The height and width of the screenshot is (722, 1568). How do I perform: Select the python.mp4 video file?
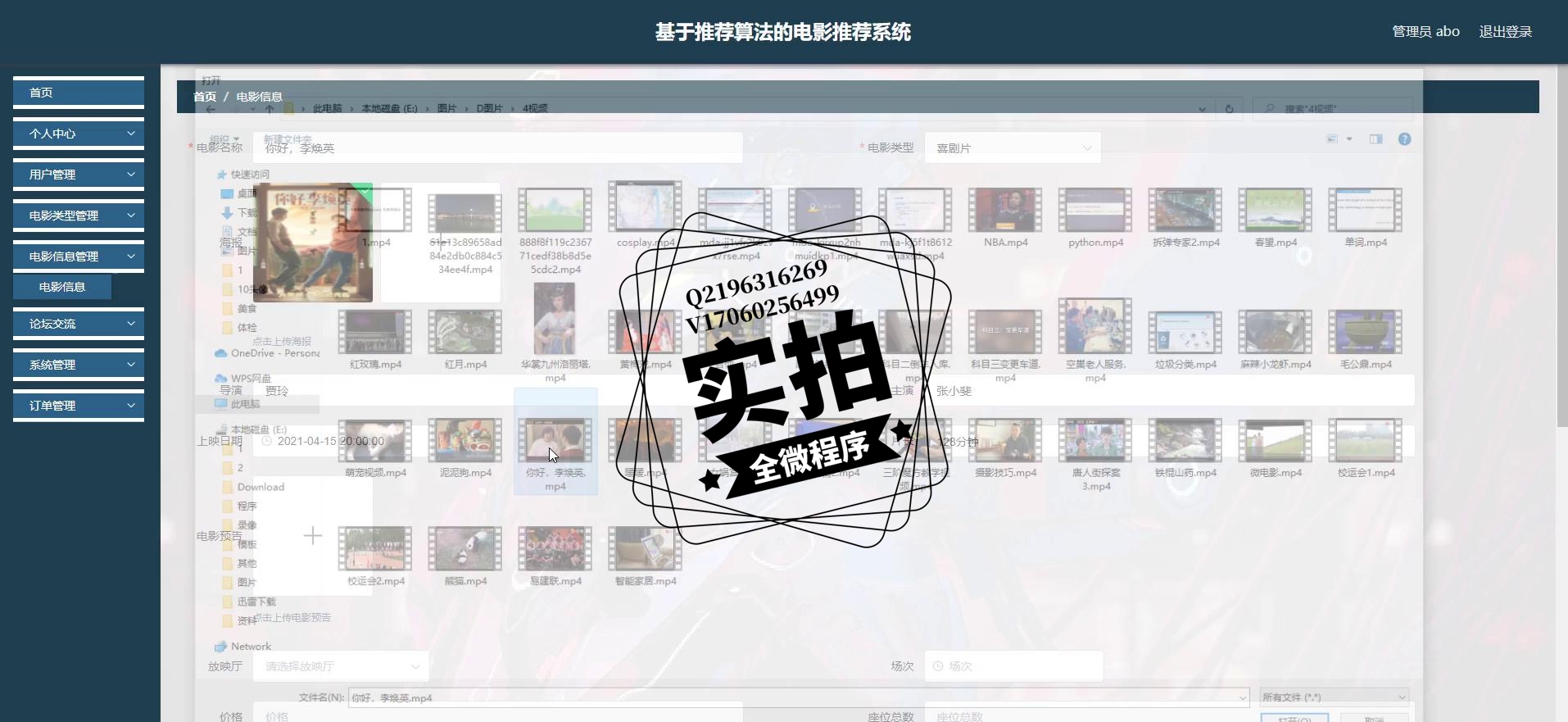1095,217
